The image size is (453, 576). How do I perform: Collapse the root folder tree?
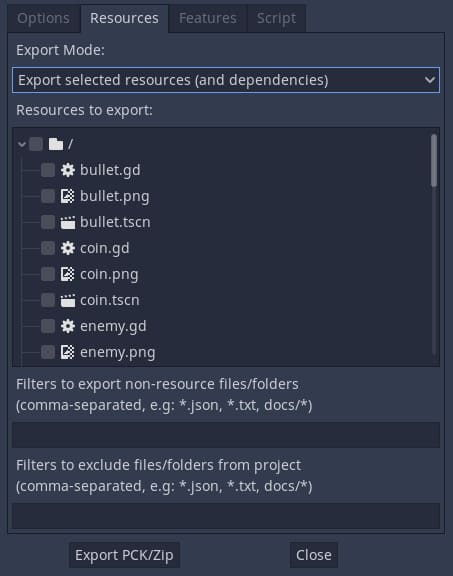[22, 144]
